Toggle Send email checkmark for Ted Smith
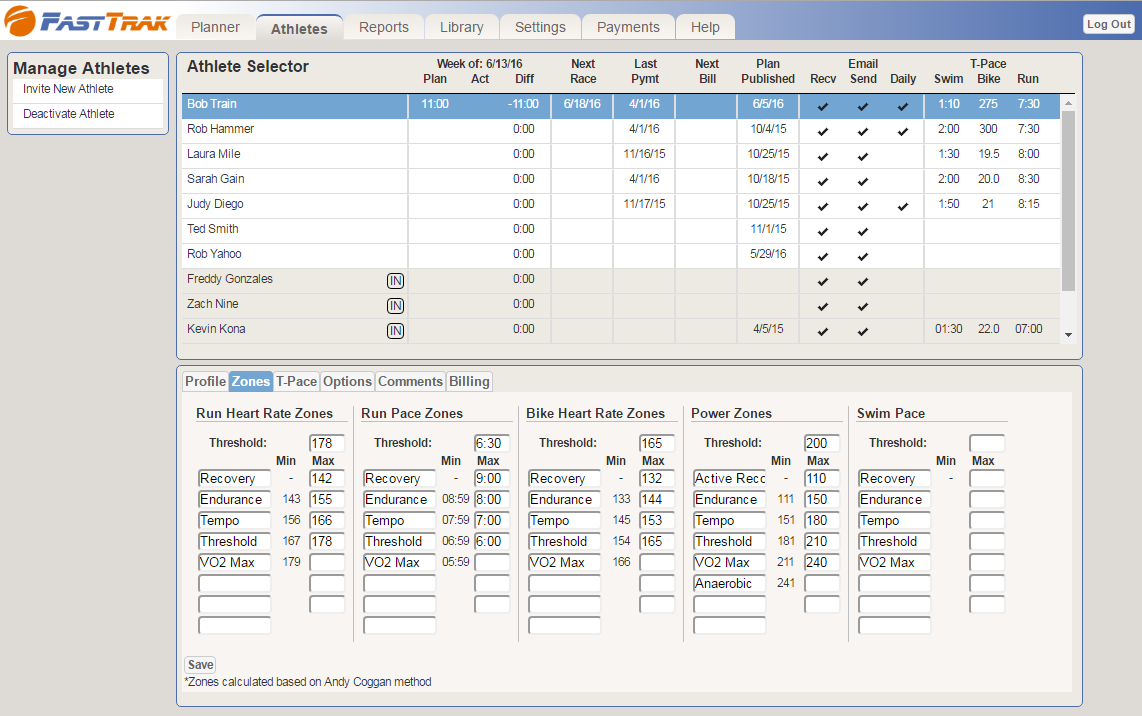Viewport: 1142px width, 716px height. 863,231
